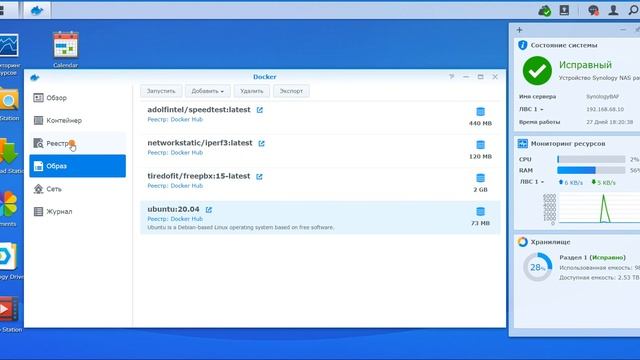The image size is (640, 360).
Task: Open the Мониторинг ресурсов widget title
Action: (x=568, y=144)
